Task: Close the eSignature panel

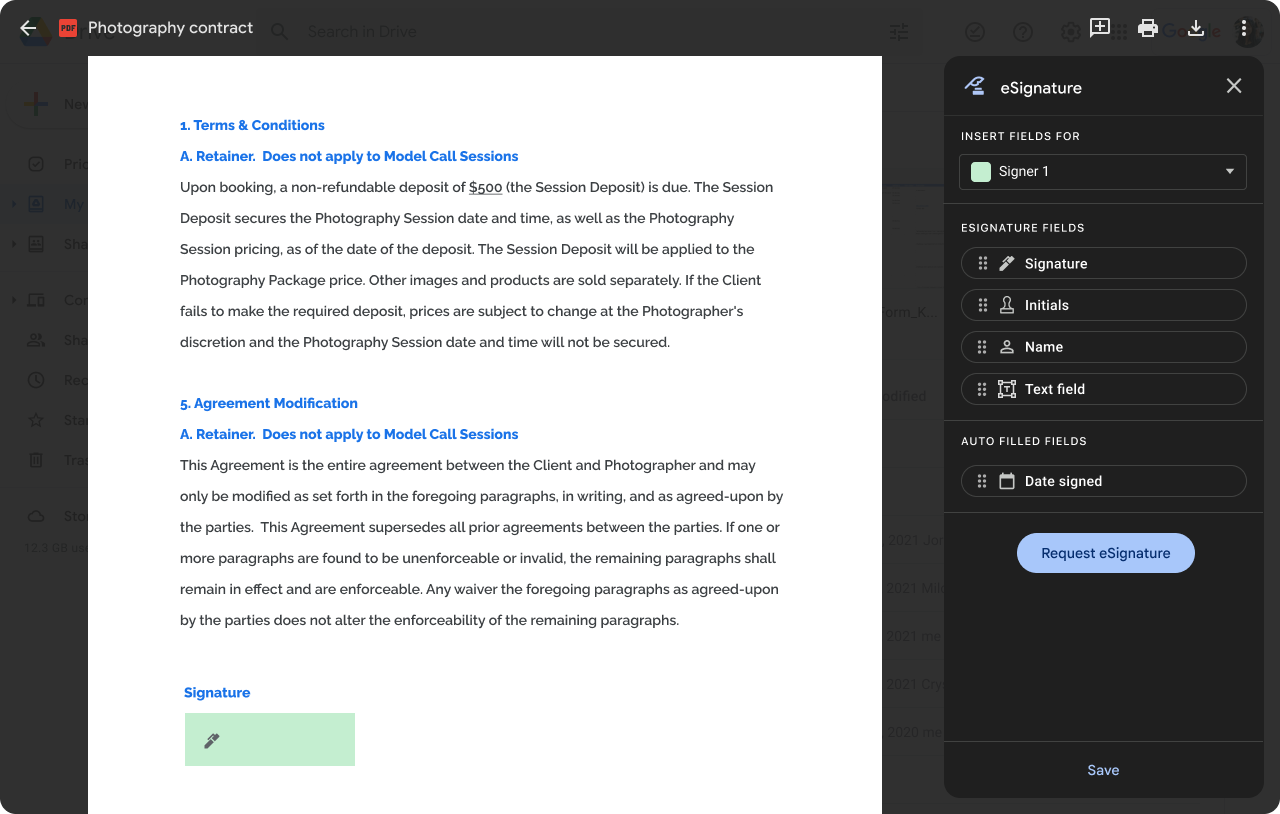Action: pyautogui.click(x=1234, y=86)
